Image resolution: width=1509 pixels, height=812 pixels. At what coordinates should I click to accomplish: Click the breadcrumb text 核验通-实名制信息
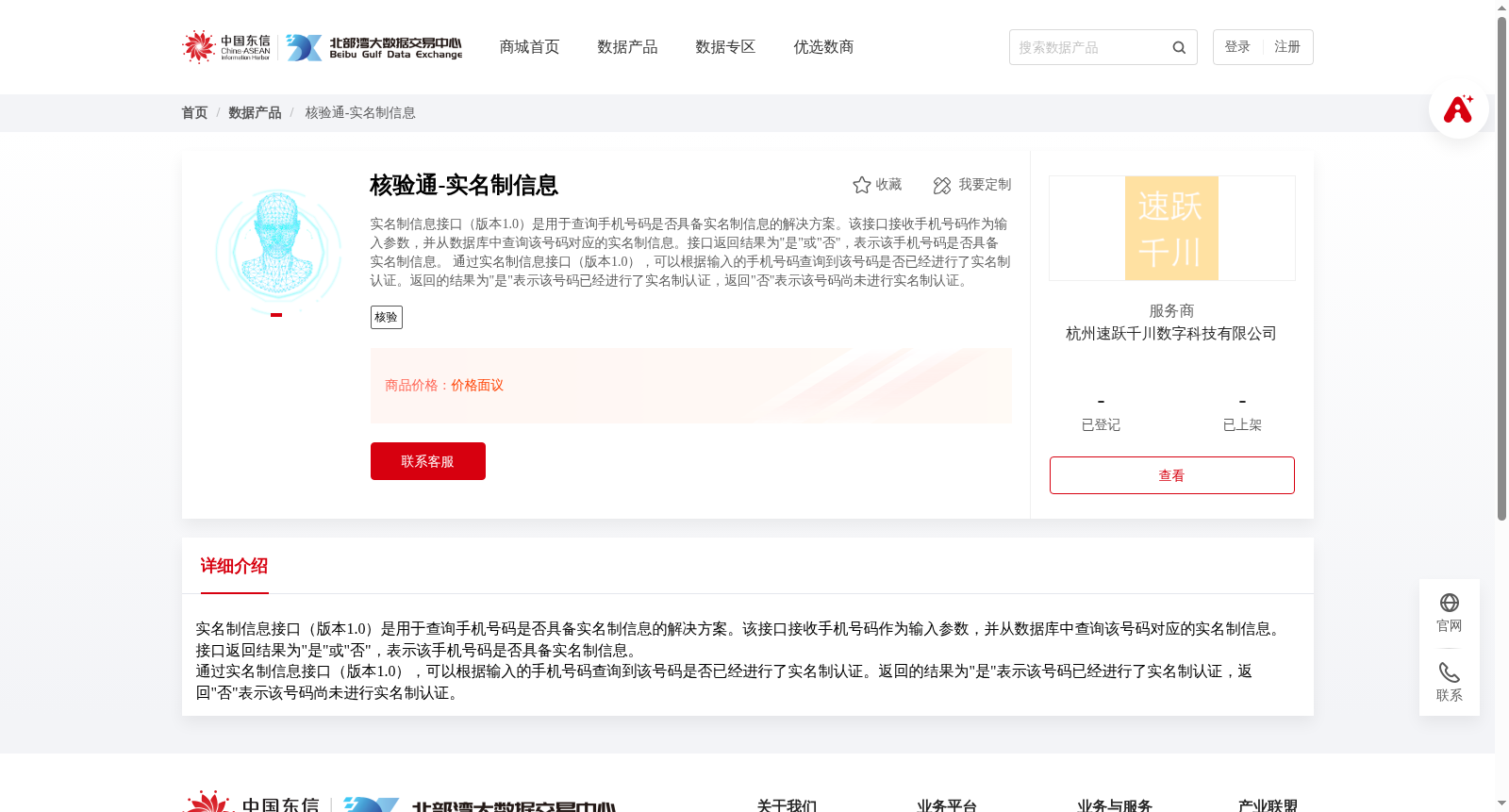[x=360, y=113]
